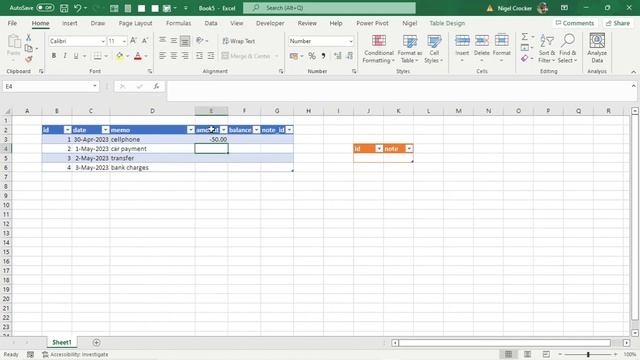
Task: Click the Format Painter brush icon
Action: [x=29, y=60]
